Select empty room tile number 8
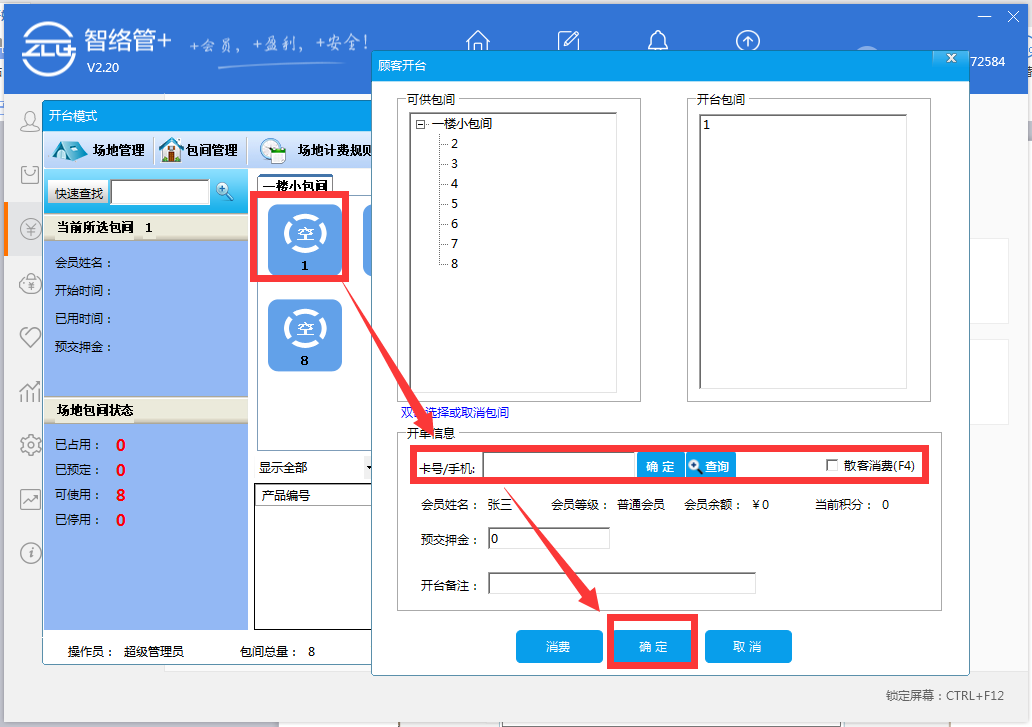This screenshot has height=727, width=1032. point(305,335)
